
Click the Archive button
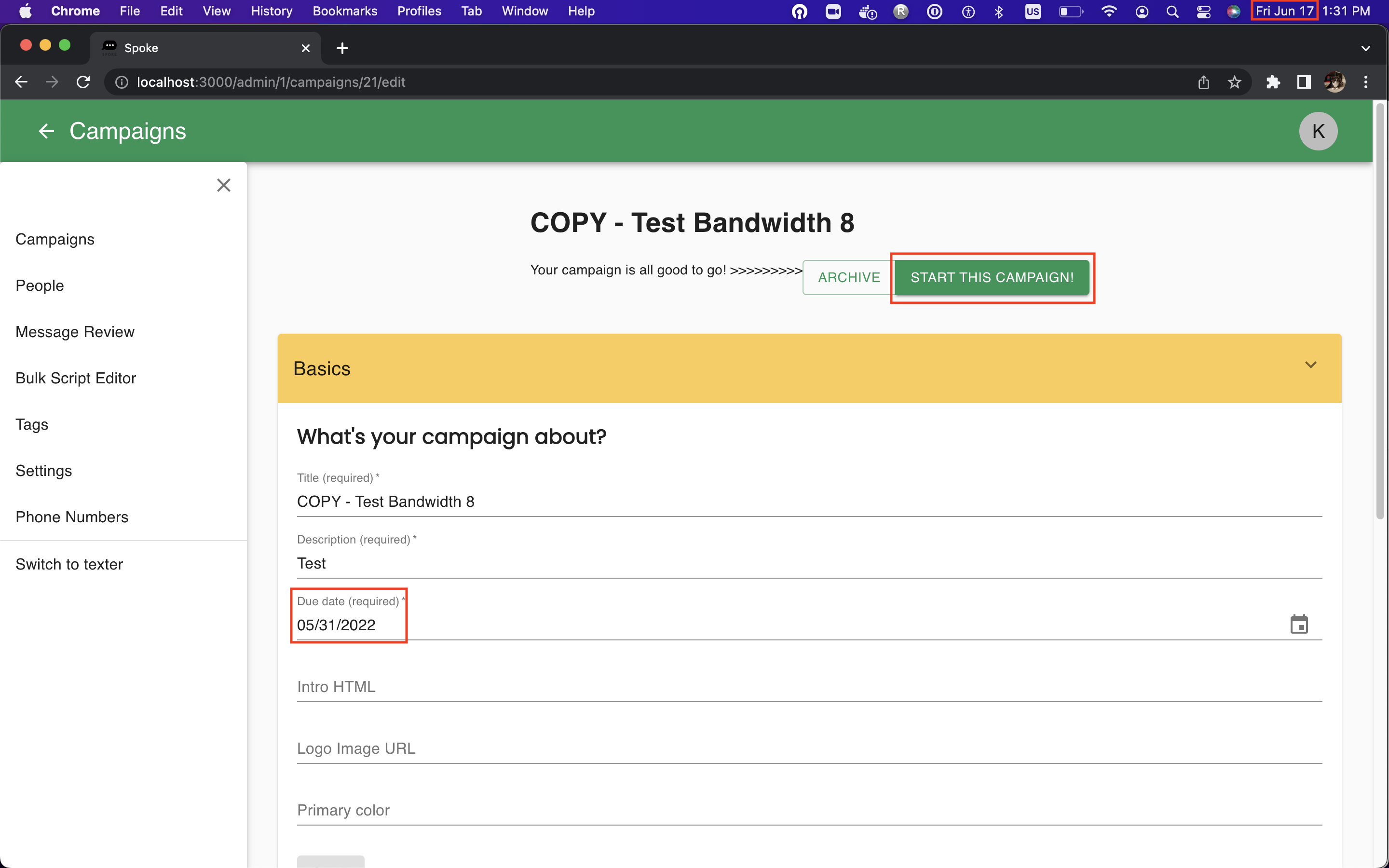pyautogui.click(x=848, y=277)
